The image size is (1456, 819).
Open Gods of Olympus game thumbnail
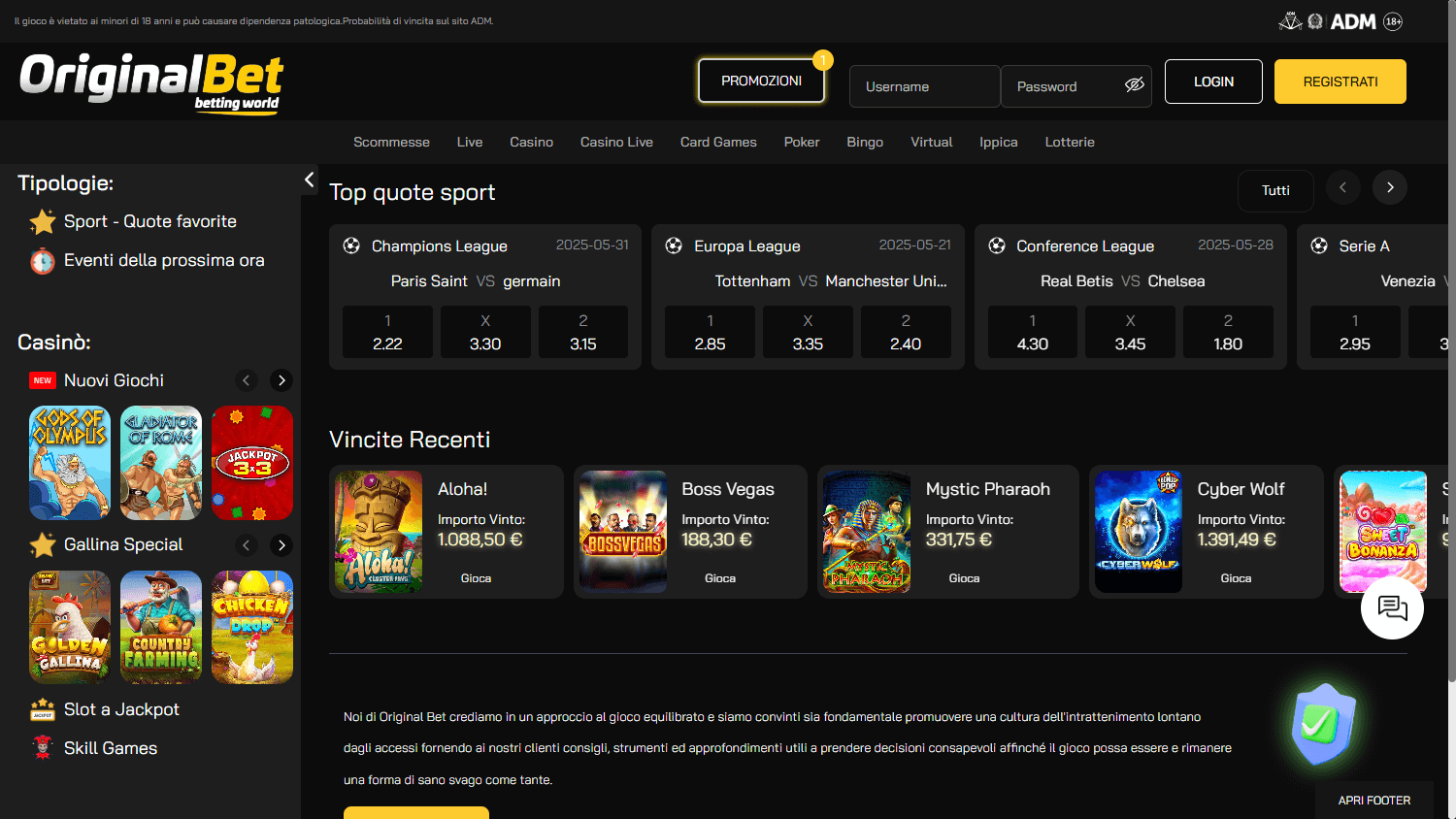click(70, 463)
